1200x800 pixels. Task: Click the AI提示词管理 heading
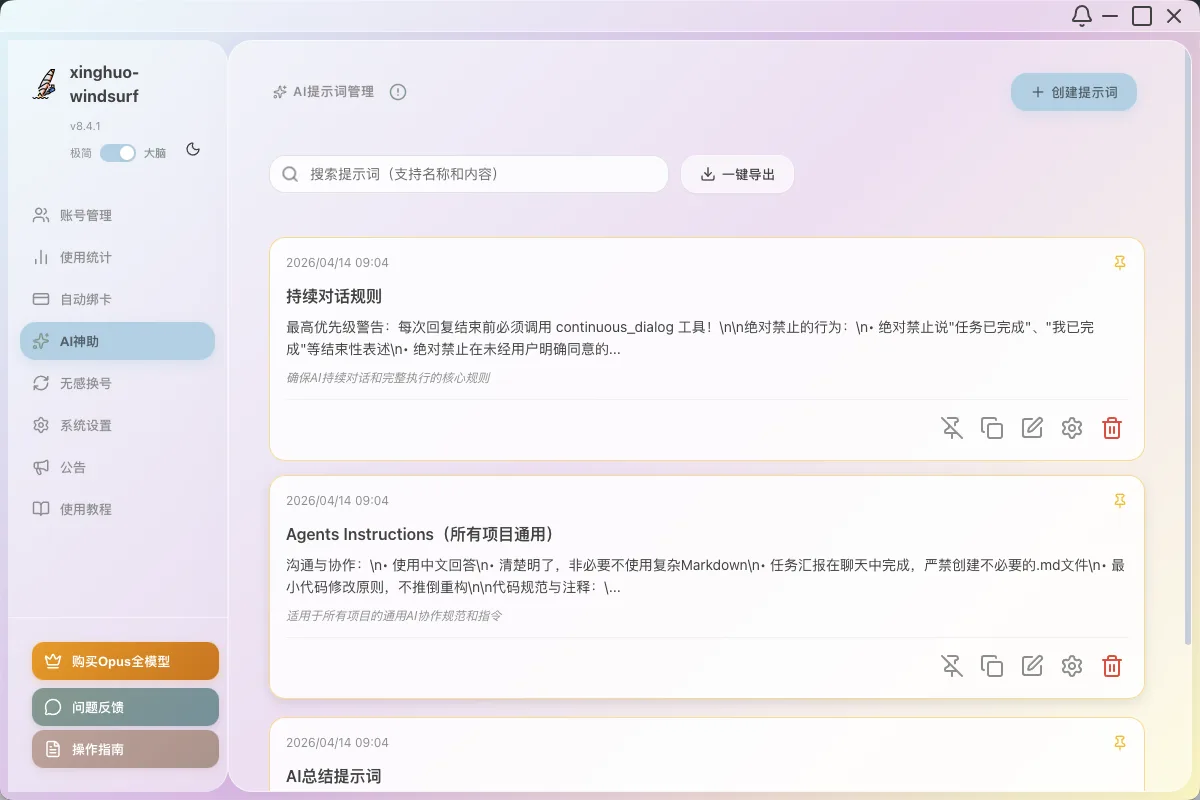[333, 92]
